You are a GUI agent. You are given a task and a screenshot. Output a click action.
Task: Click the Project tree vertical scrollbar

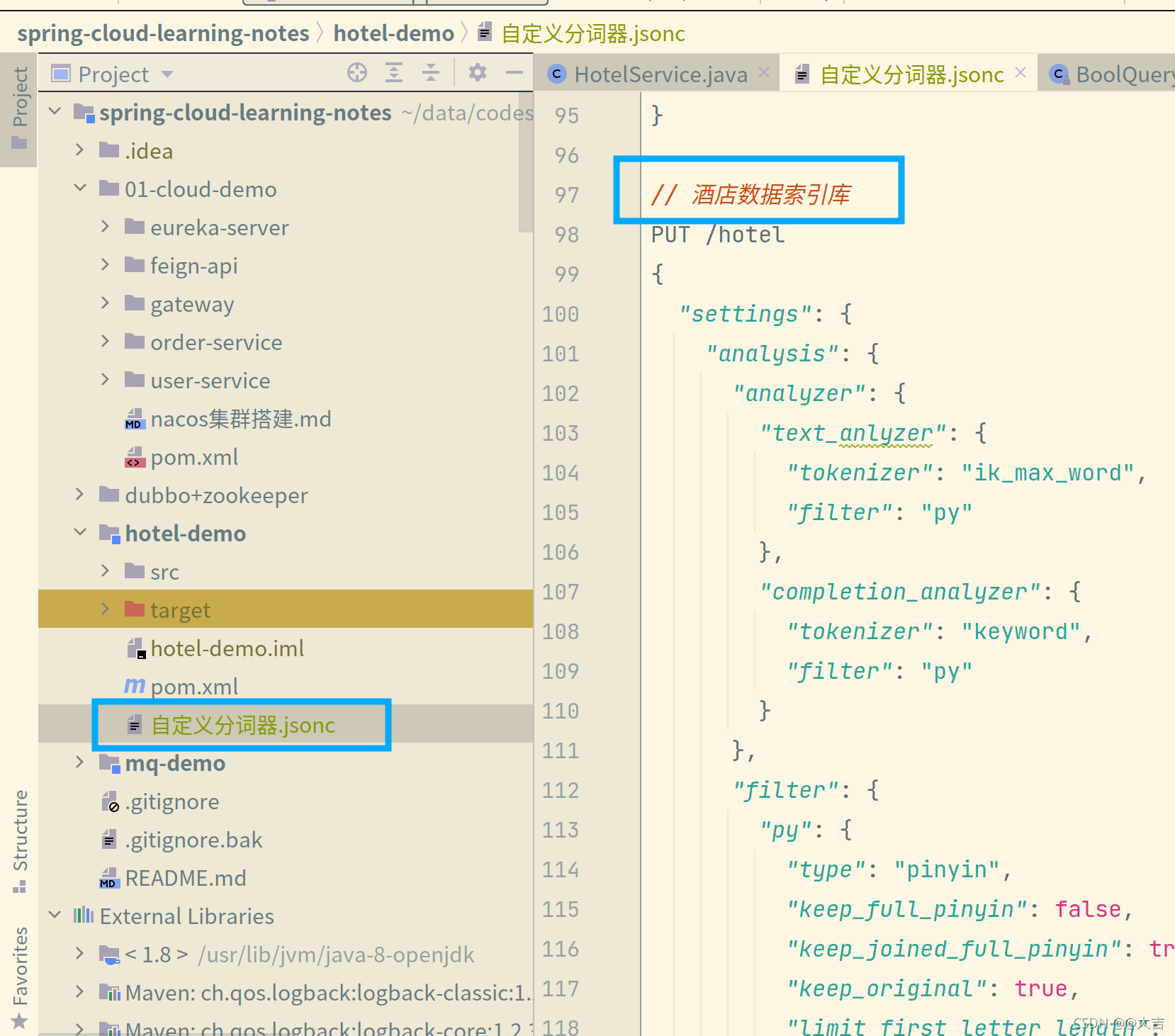tap(526, 162)
